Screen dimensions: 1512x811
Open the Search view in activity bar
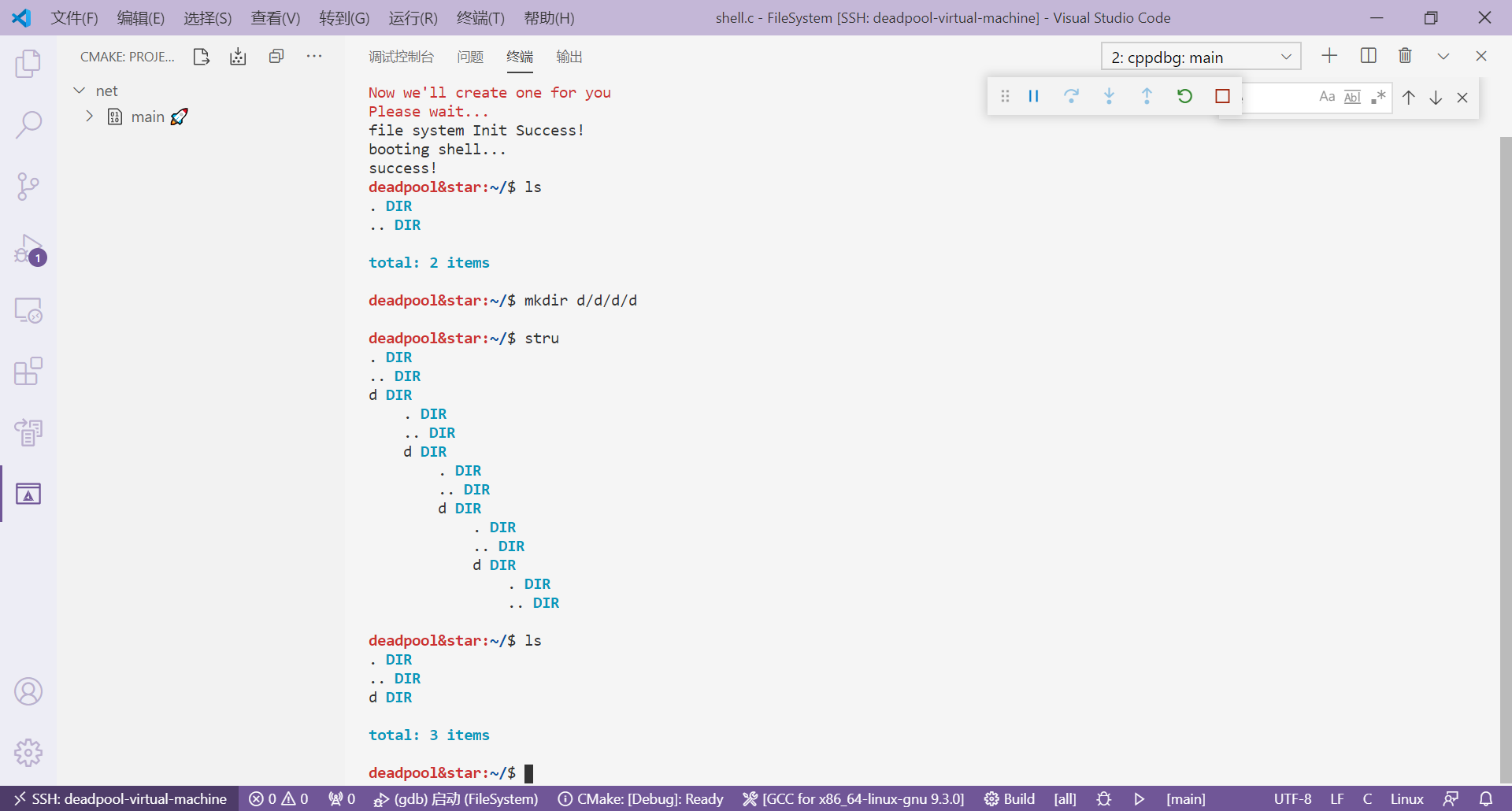click(28, 124)
